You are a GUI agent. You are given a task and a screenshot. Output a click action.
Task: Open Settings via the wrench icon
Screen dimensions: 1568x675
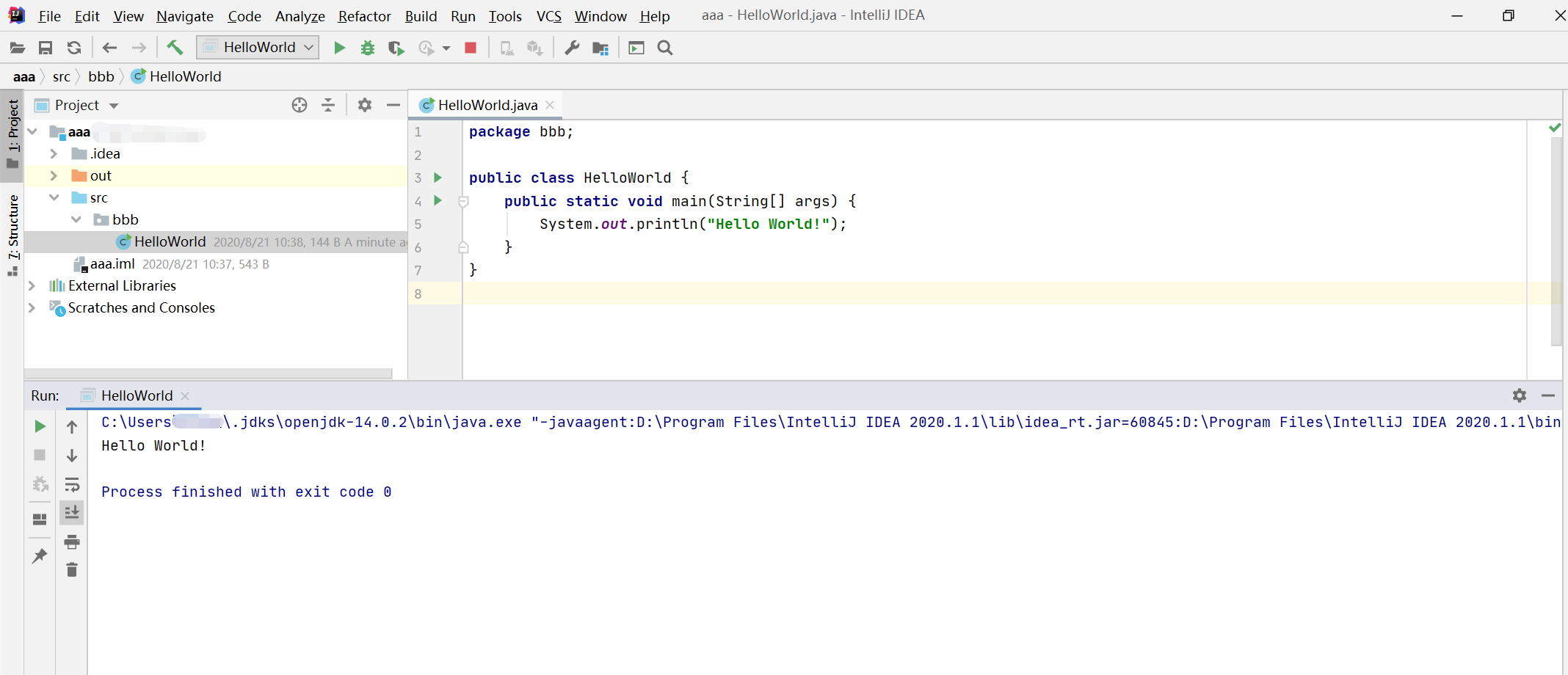(572, 48)
